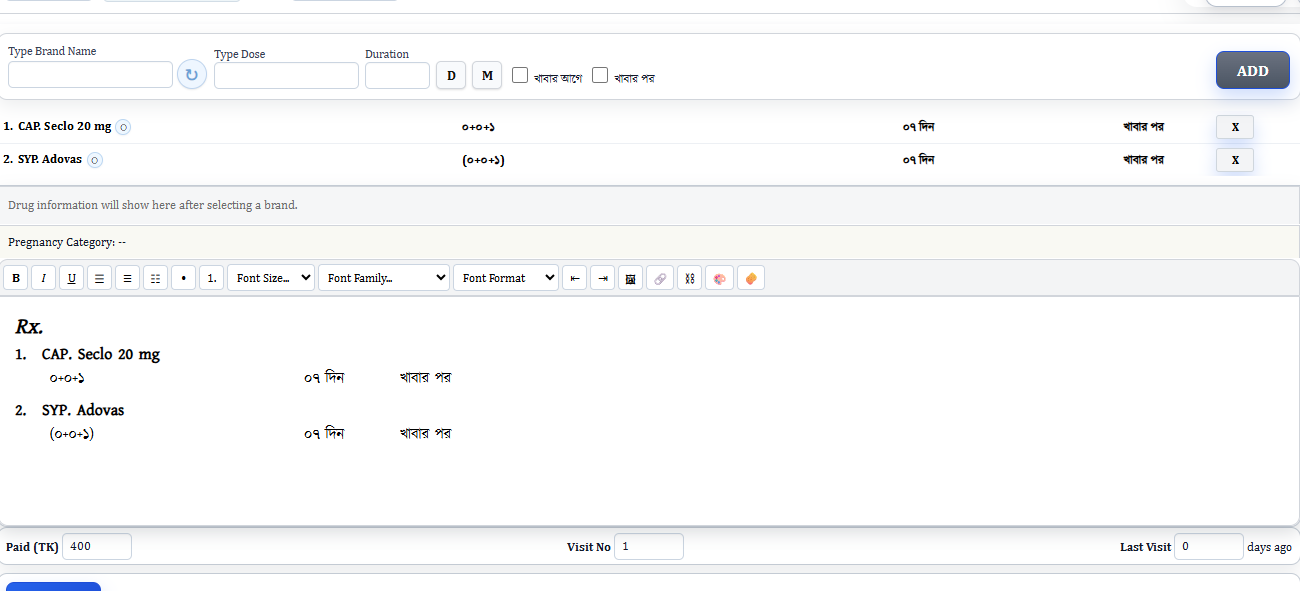Screen dimensions: 1300x591
Task: Click 'খাবার পর' in the Adovas list row
Action: pyautogui.click(x=1143, y=160)
